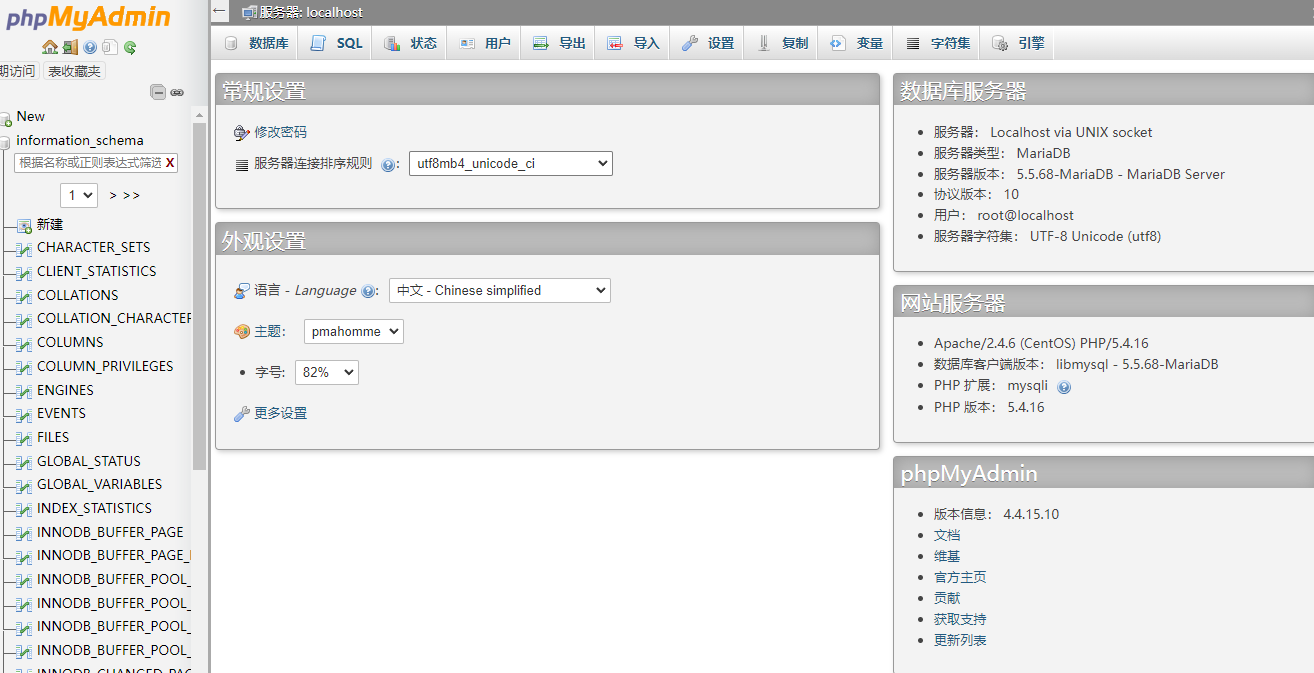
Task: Click the table icon next to GLOBAL_STATUS
Action: [24, 462]
